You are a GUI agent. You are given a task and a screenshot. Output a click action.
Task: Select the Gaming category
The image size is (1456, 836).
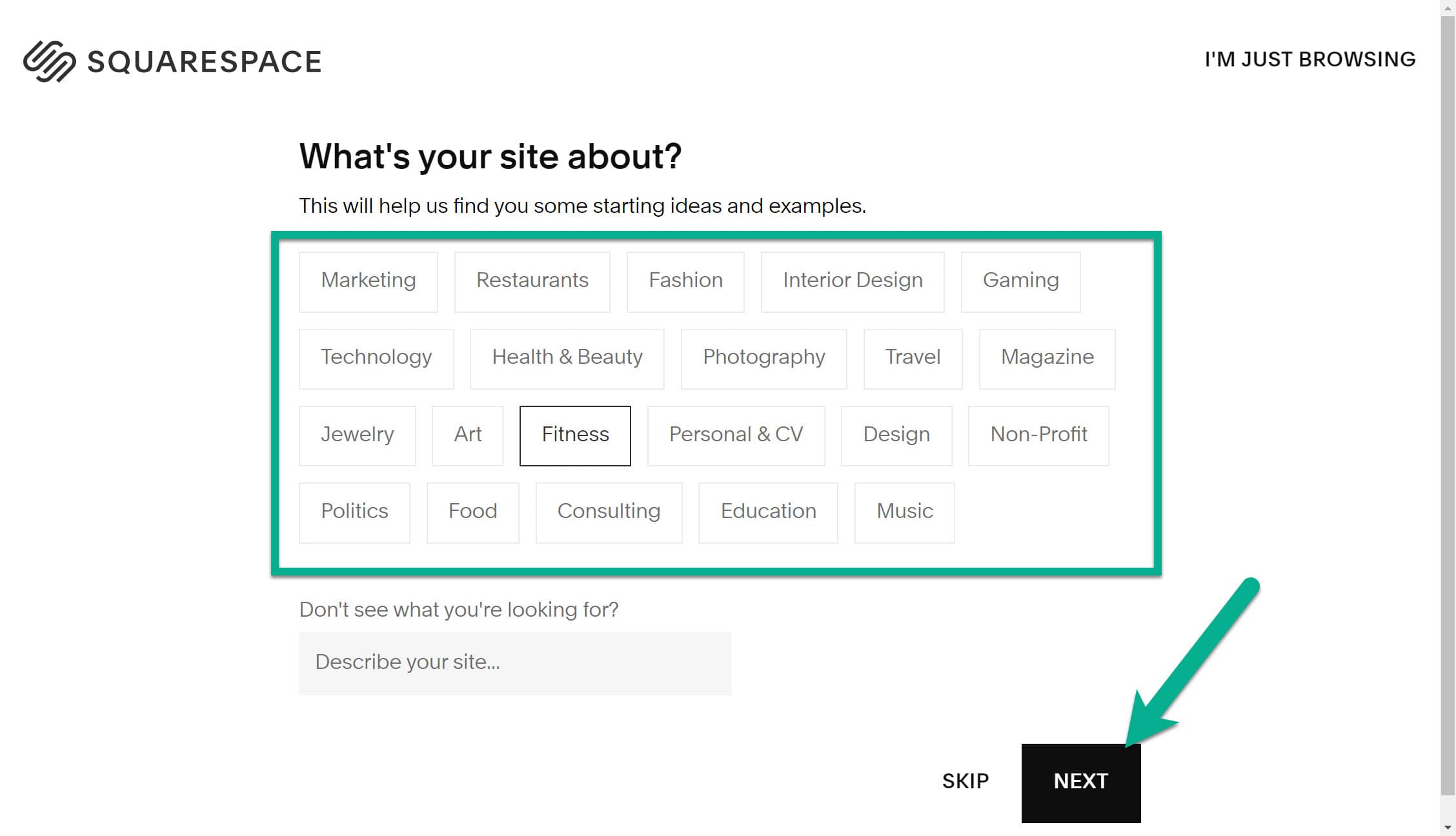1020,281
